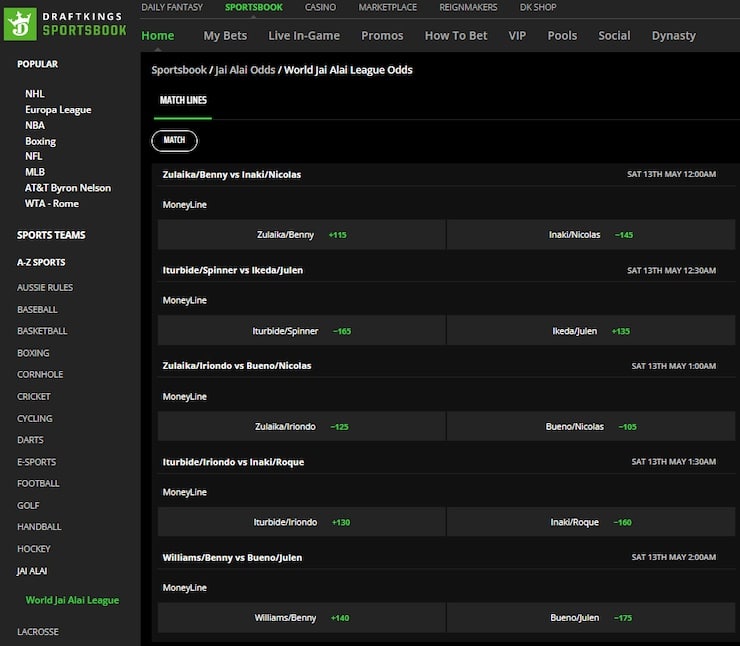
Task: Click Jai Alai Odds breadcrumb
Action: point(245,70)
